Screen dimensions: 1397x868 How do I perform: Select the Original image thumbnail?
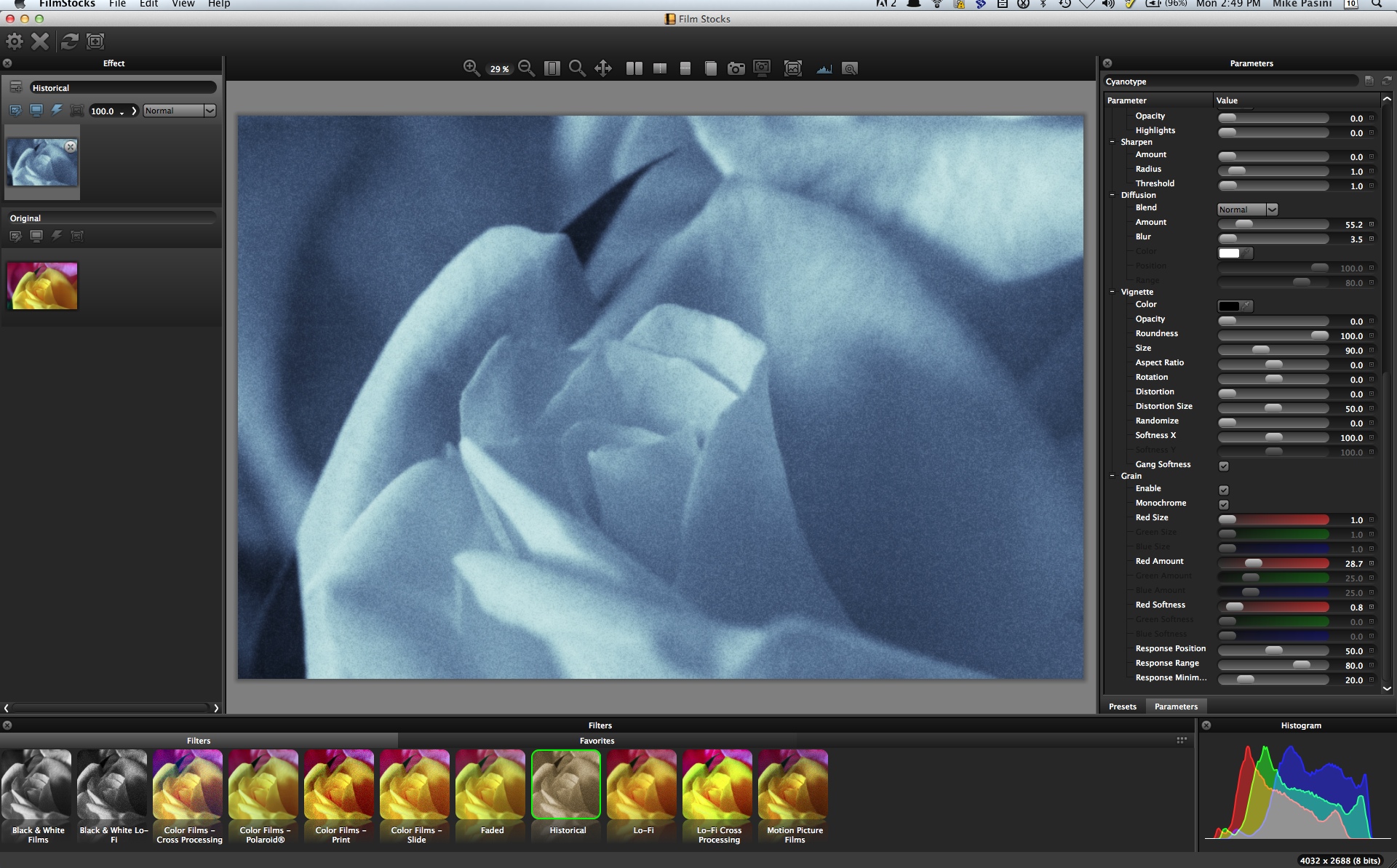[42, 286]
